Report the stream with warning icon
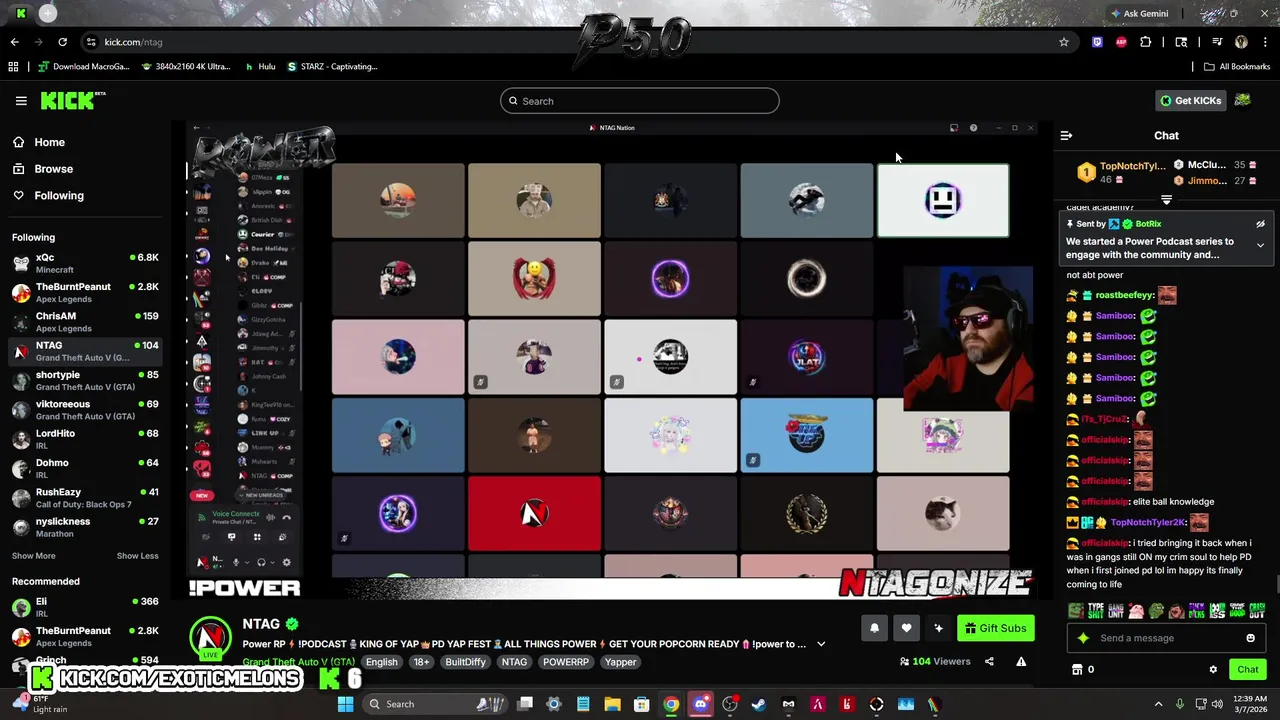The image size is (1280, 720). tap(1021, 661)
